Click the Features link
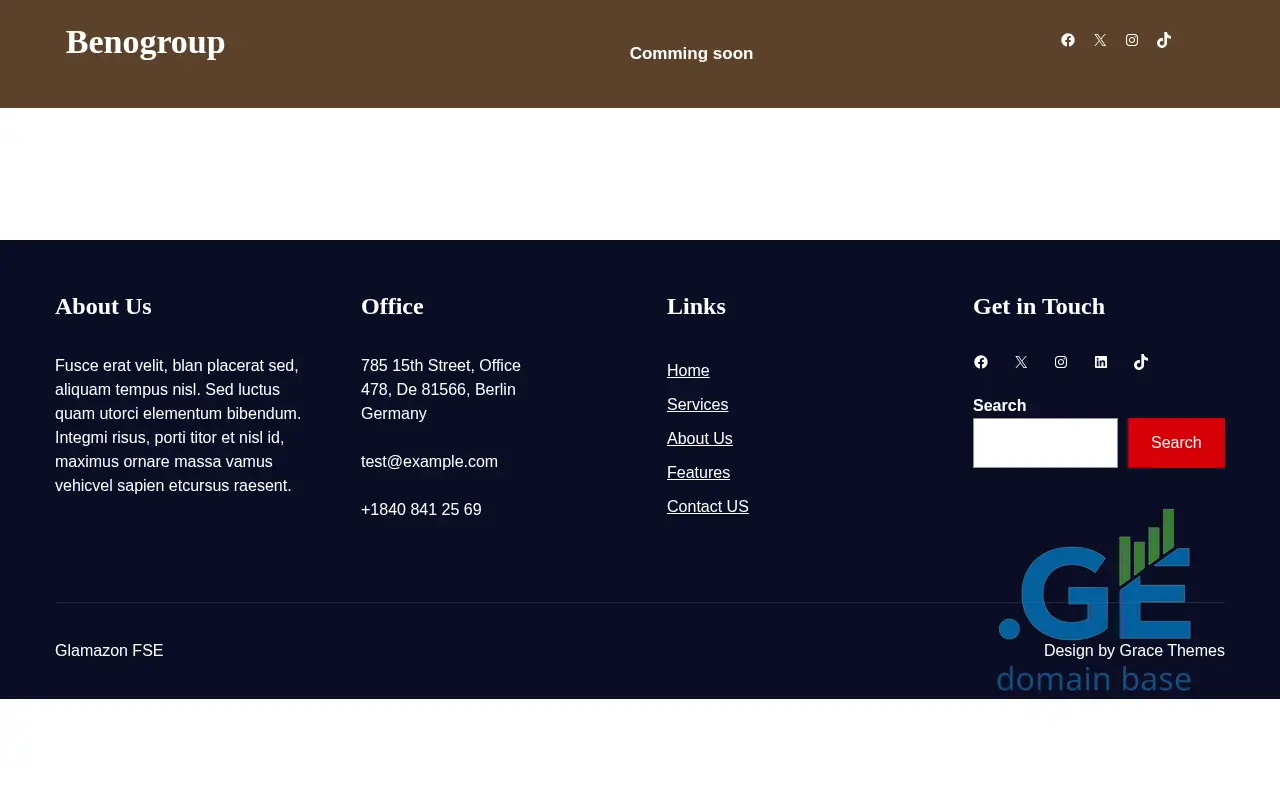This screenshot has height=800, width=1280. [x=698, y=473]
